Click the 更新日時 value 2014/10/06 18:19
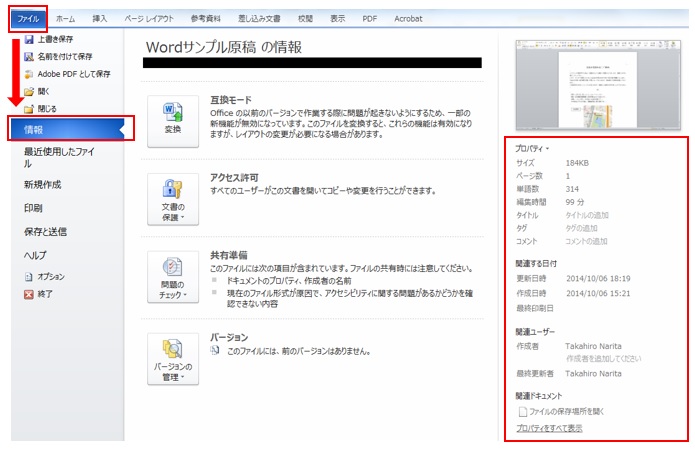The width and height of the screenshot is (695, 450). point(598,278)
